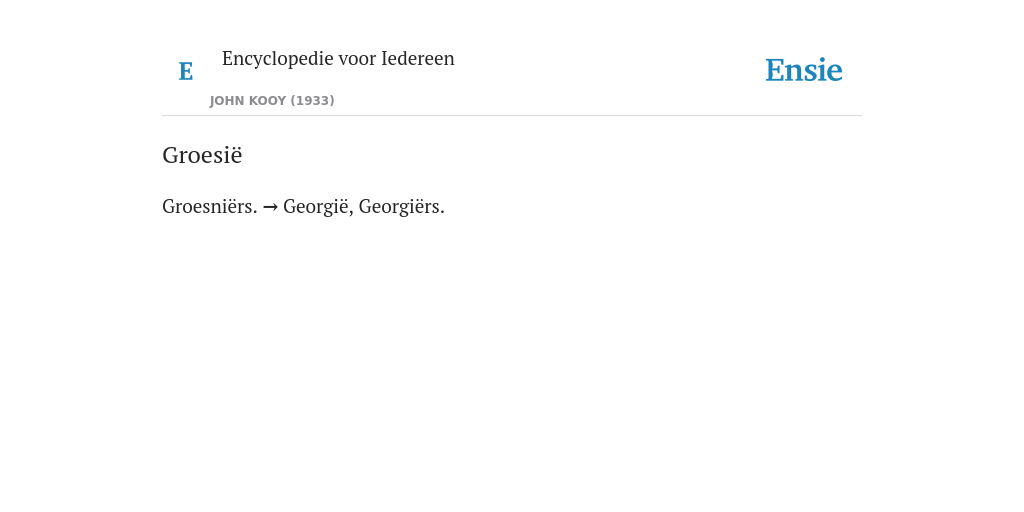Screen dimensions: 1024x512
Task: Open the Encyclopedie voor Iedereen title
Action: click(338, 59)
